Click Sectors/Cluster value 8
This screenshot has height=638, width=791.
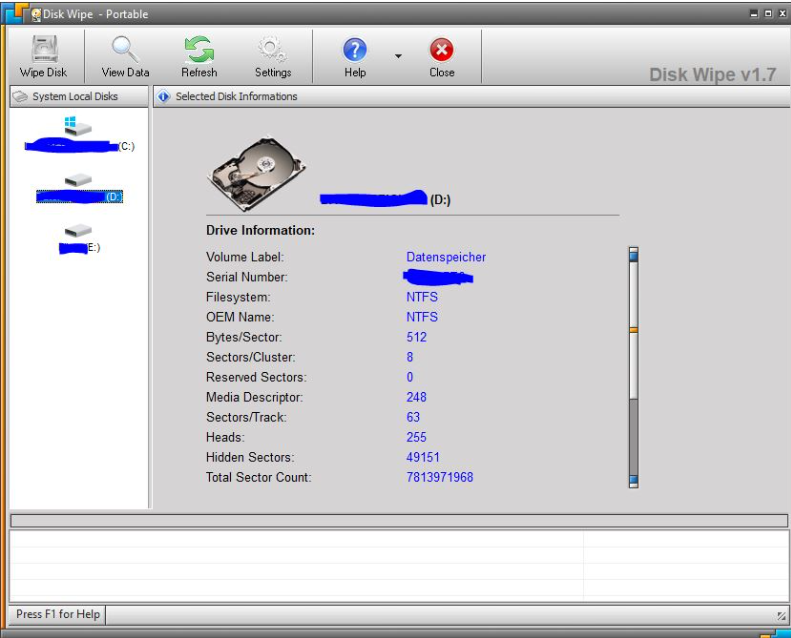coord(410,358)
